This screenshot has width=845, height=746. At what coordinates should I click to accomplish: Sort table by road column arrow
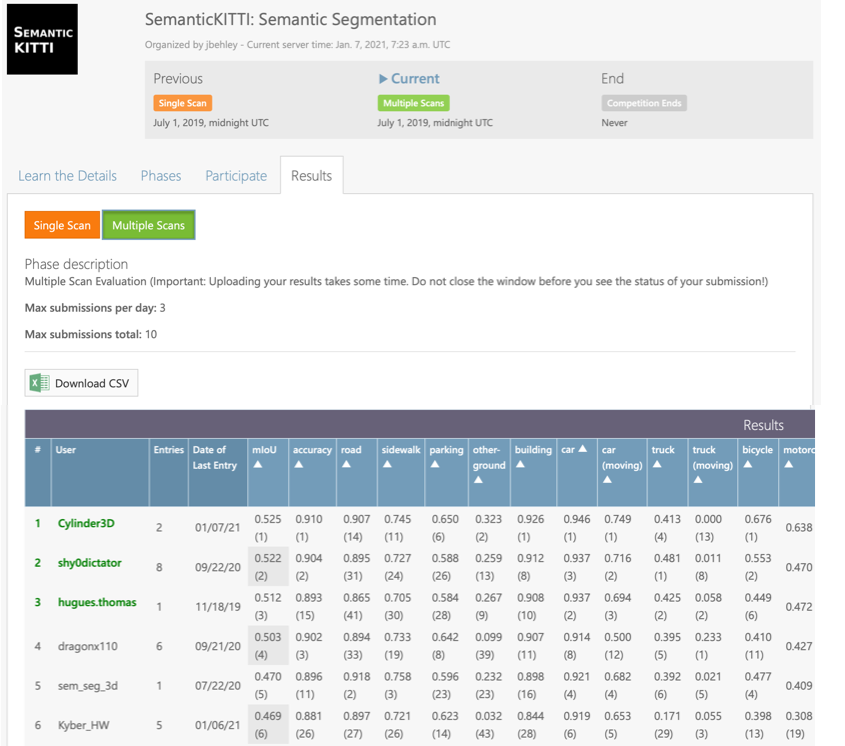click(347, 465)
